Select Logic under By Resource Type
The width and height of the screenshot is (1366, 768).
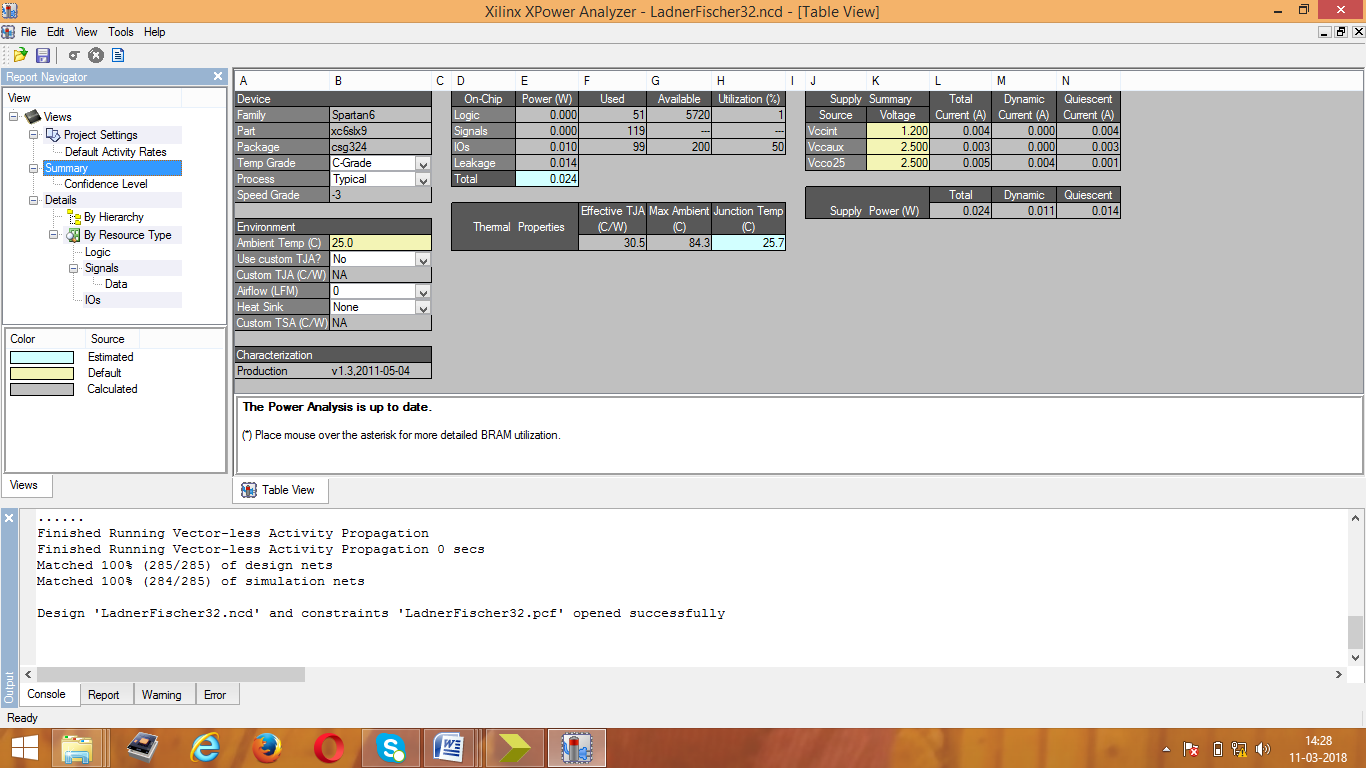(98, 252)
